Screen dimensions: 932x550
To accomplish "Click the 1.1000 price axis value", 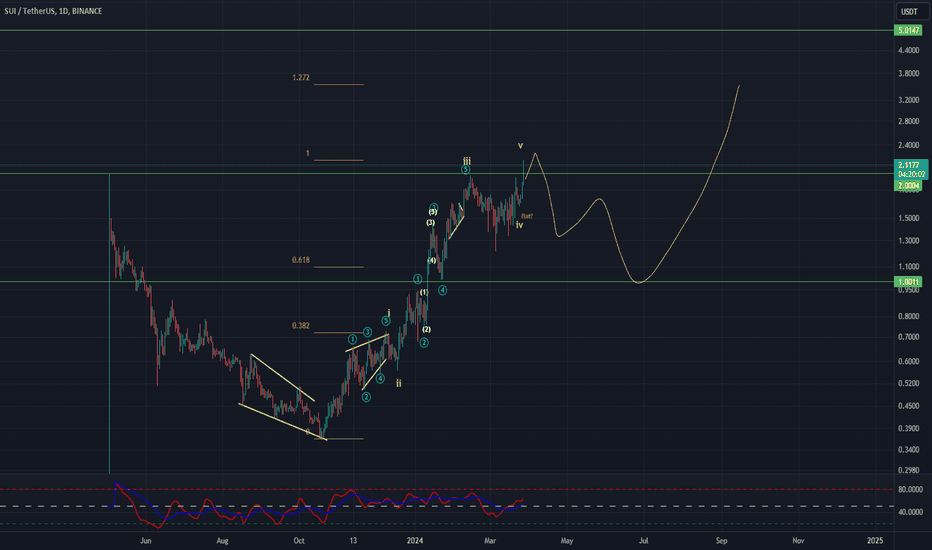I will pyautogui.click(x=909, y=267).
